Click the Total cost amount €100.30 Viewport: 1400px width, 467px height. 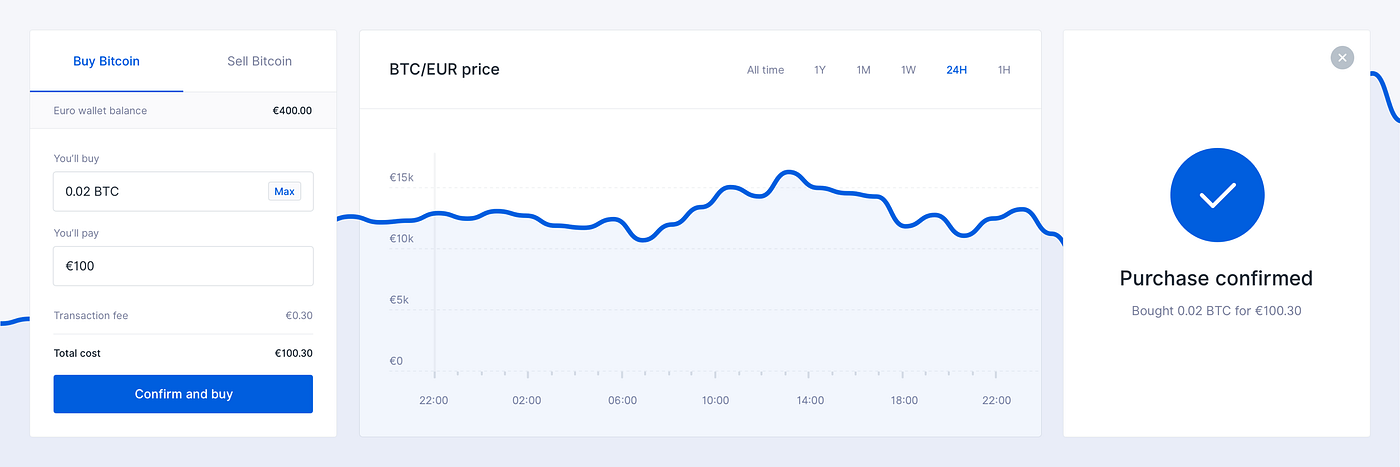[293, 353]
